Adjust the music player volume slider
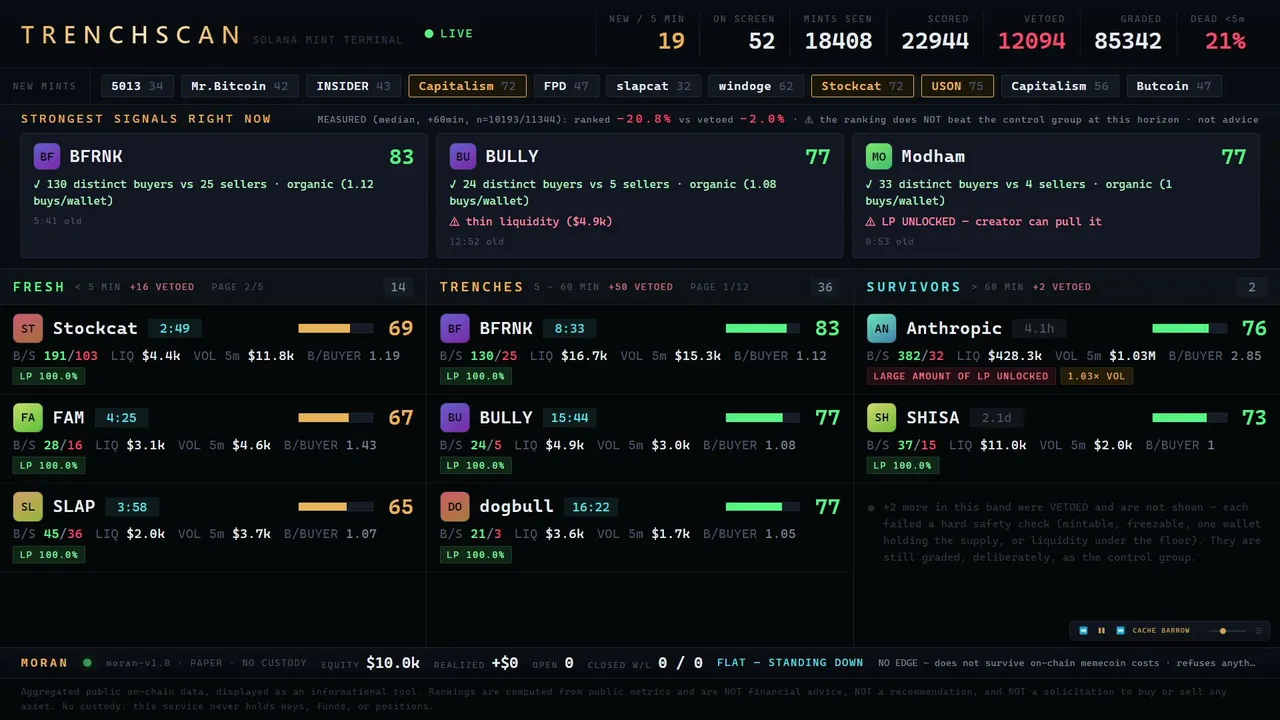This screenshot has width=1280, height=720. tap(1227, 631)
